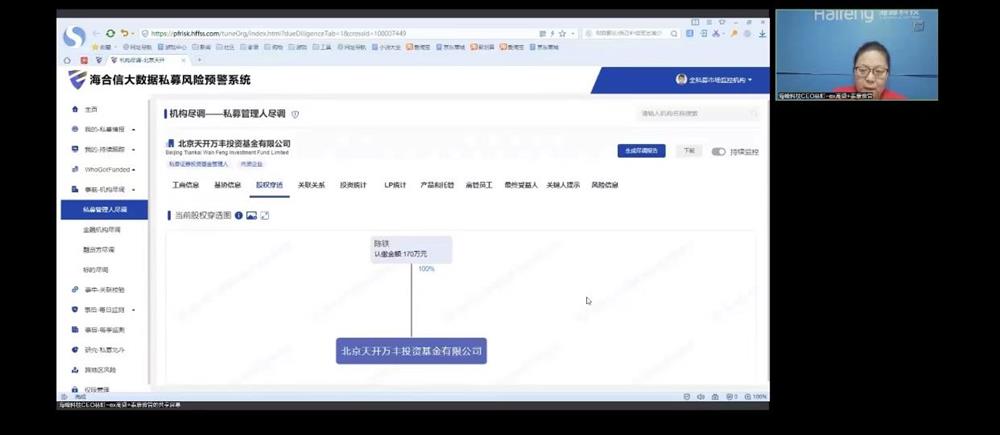Click the download arrow icon in browser toolbar
Image resolution: width=1000 pixels, height=435 pixels.
click(x=762, y=33)
